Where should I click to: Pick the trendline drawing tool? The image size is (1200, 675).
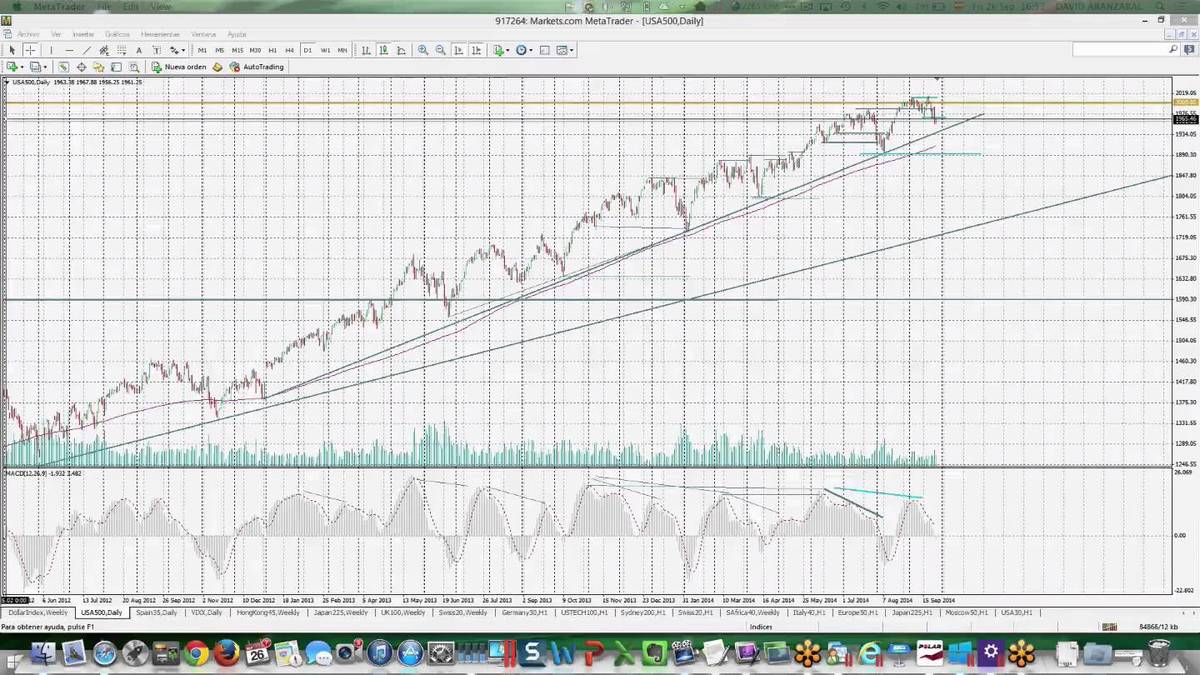[87, 50]
